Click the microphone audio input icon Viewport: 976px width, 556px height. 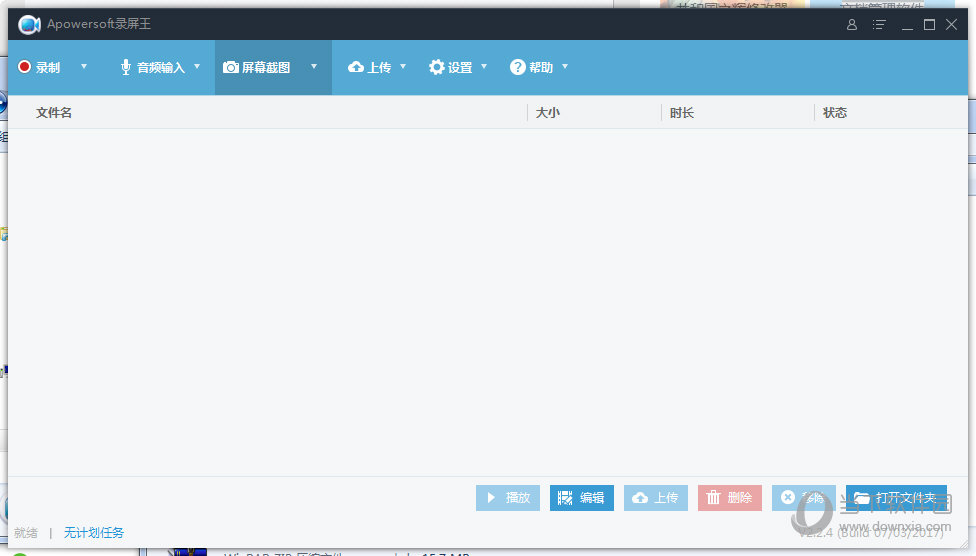[x=126, y=67]
